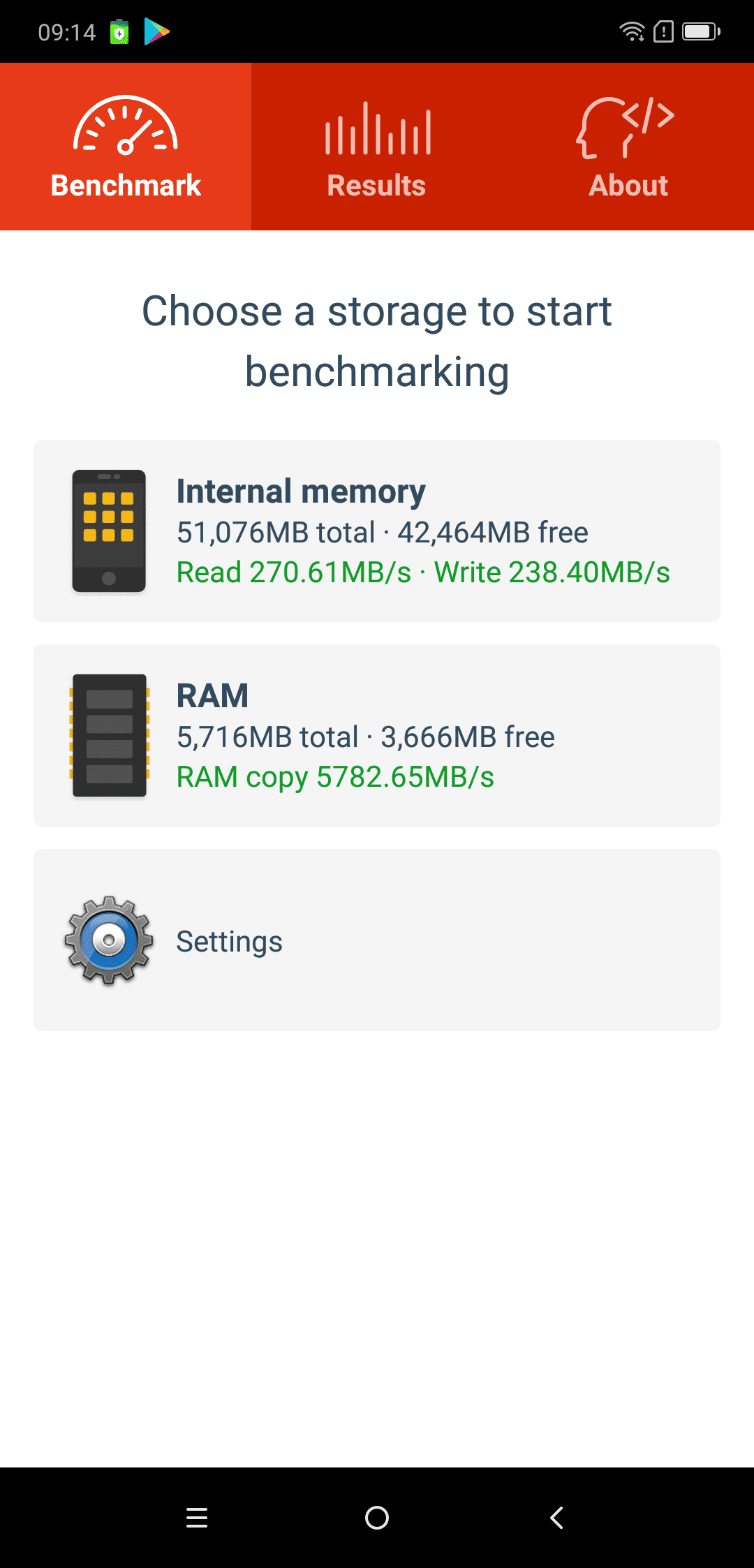Tap the bar chart Results icon
Screen dimensions: 754x1568
tap(378, 128)
